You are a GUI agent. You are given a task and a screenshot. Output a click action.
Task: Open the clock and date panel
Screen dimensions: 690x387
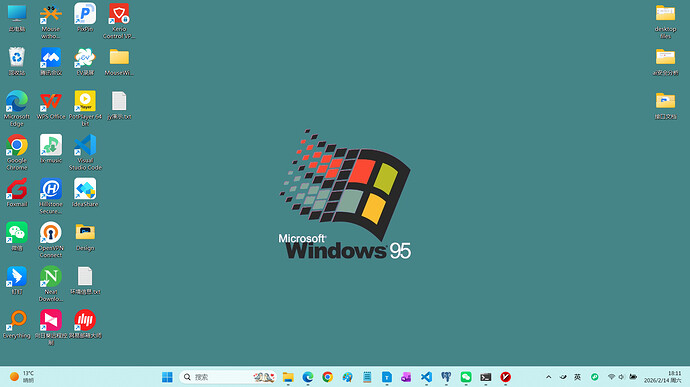click(x=662, y=377)
